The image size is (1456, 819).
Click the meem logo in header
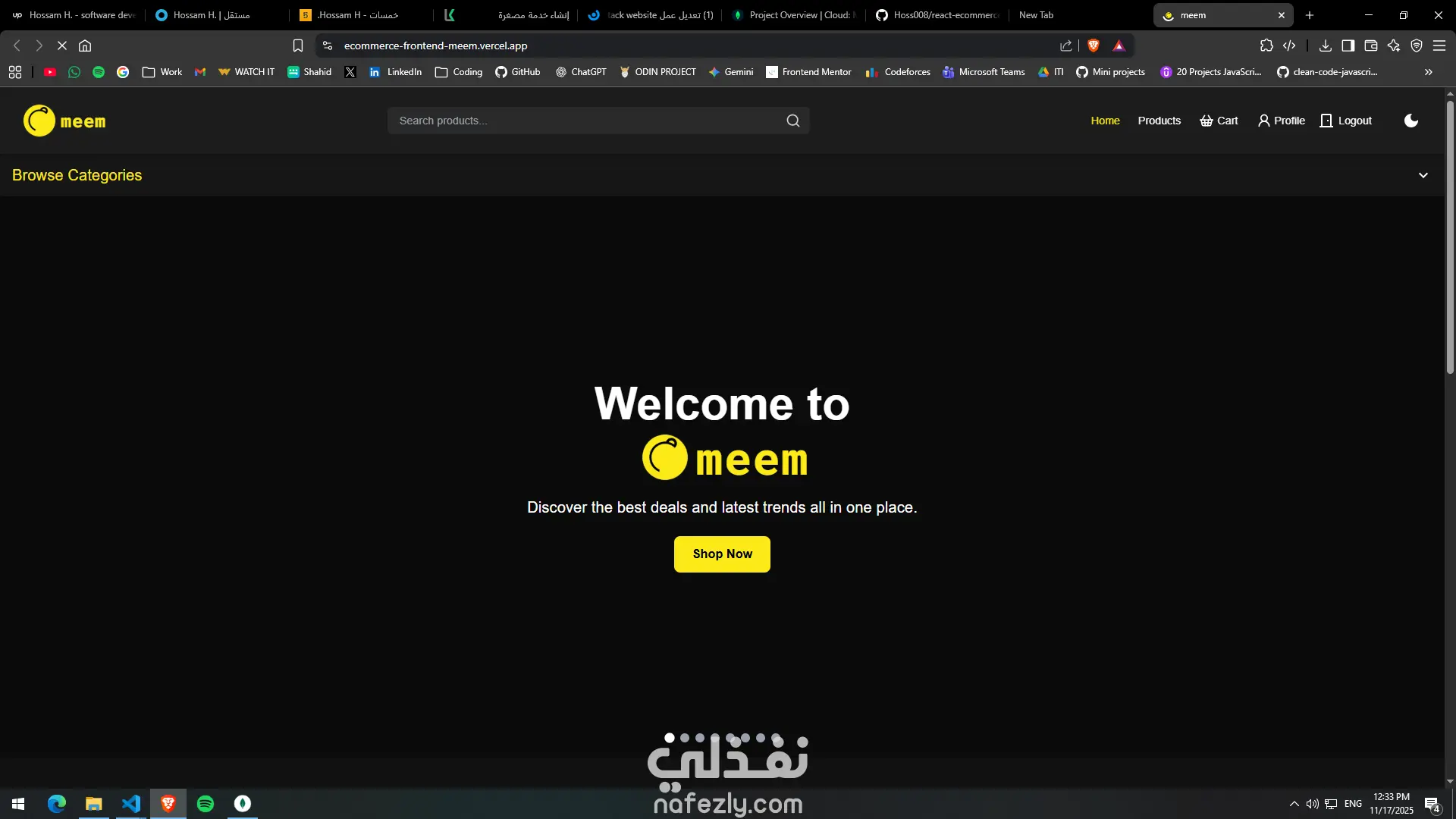(x=64, y=121)
